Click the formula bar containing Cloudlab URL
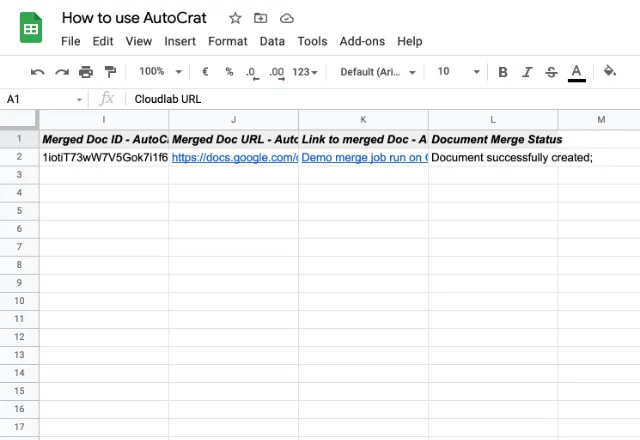The image size is (640, 440). 380,99
